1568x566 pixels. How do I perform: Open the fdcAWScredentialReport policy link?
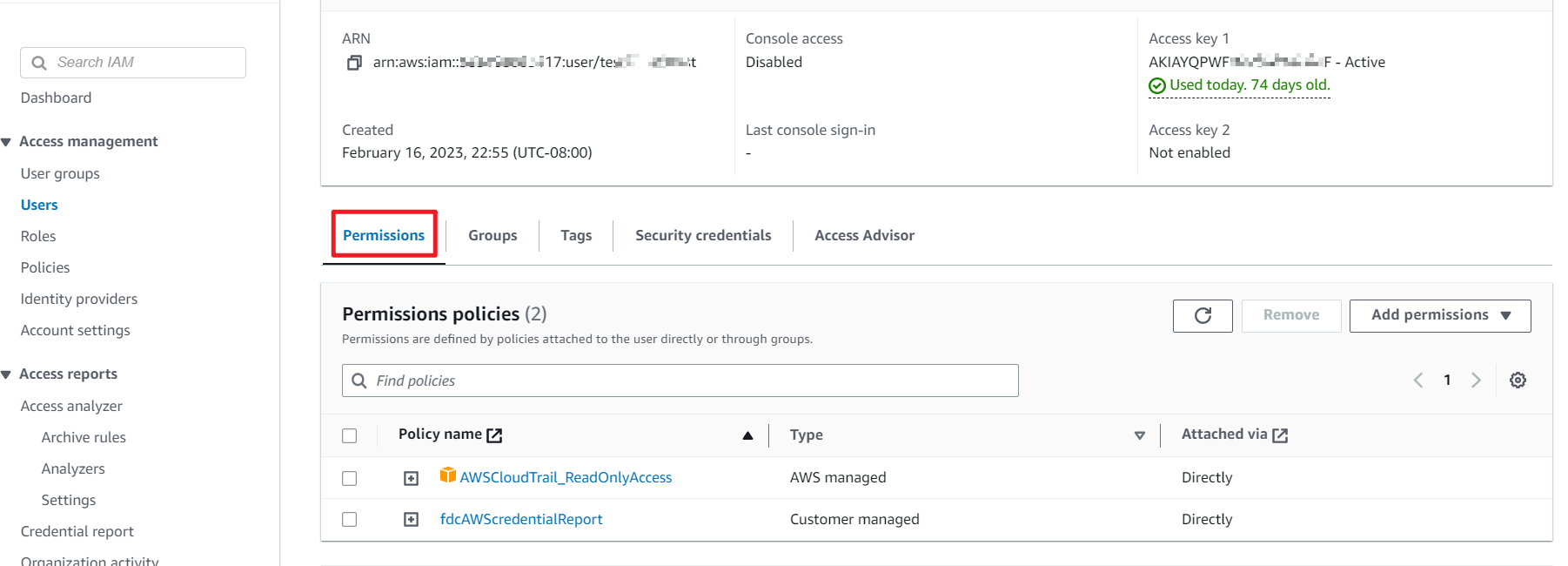click(521, 519)
